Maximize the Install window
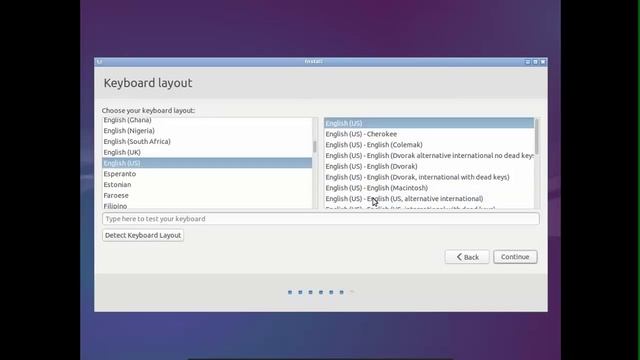640x360 pixels. point(535,62)
